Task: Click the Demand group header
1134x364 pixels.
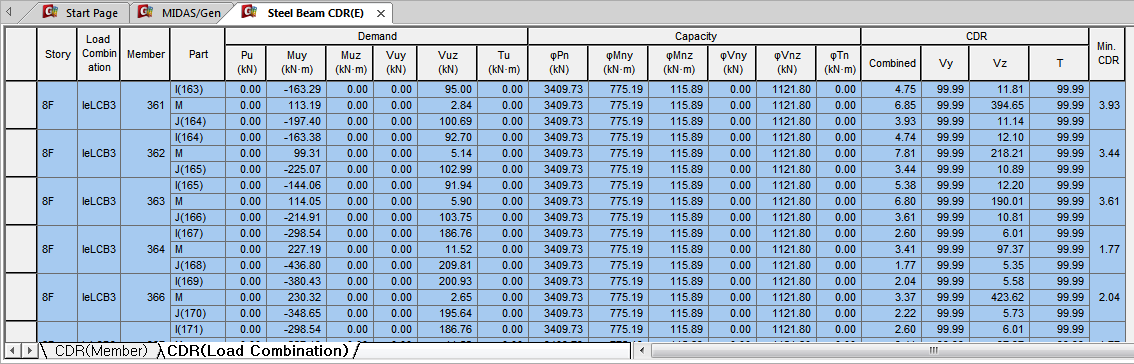Action: click(376, 36)
